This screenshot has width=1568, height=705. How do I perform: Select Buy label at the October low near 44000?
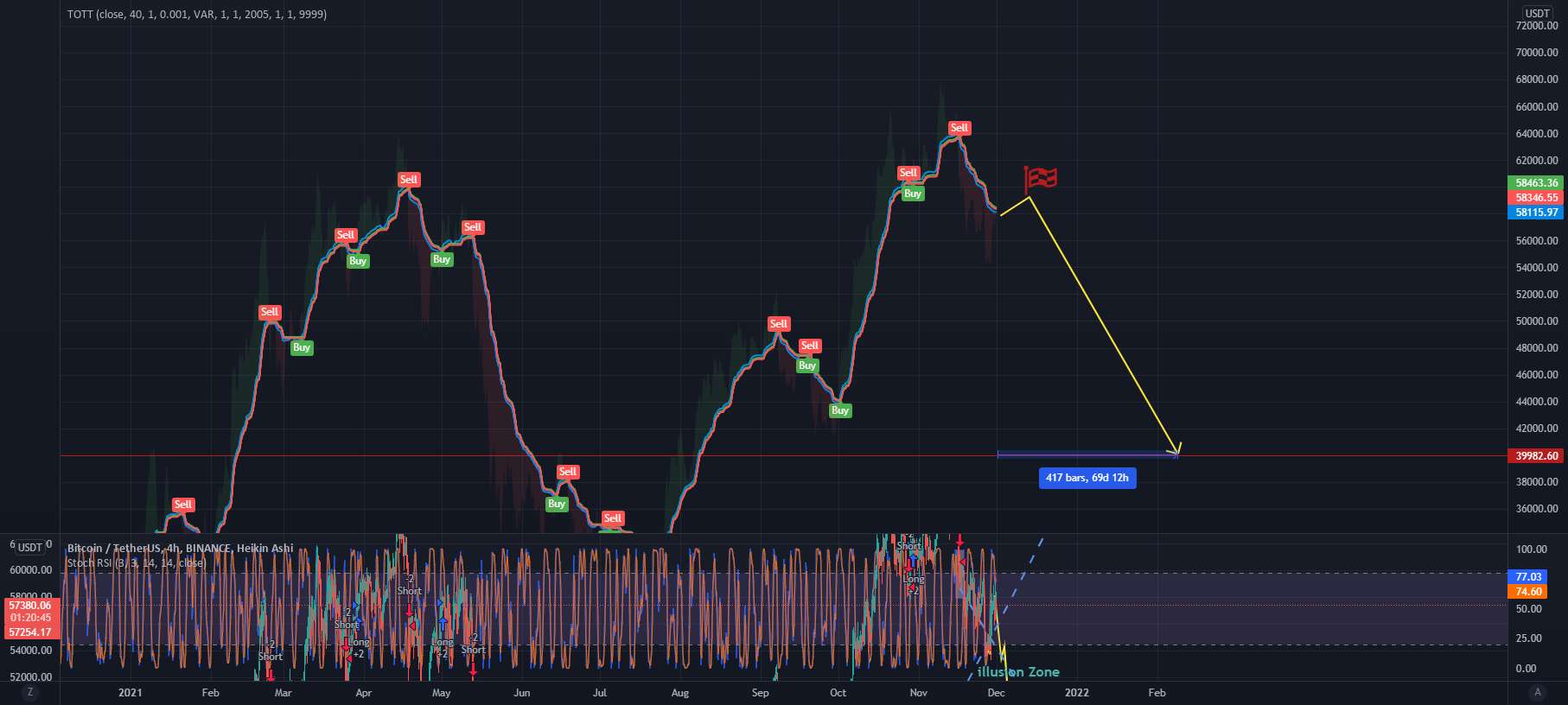click(840, 410)
